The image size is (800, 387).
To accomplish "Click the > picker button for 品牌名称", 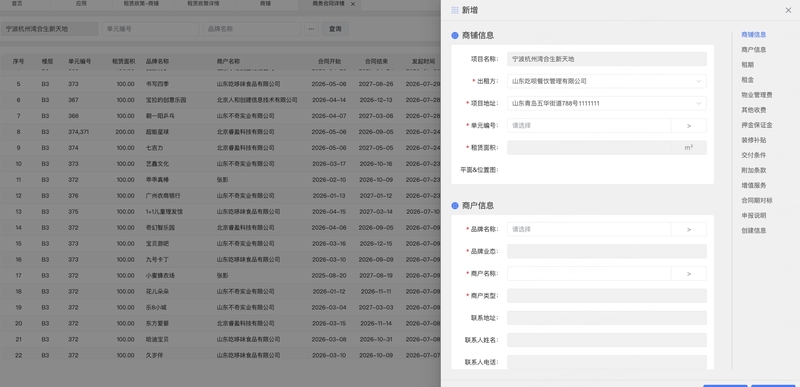I will (689, 229).
